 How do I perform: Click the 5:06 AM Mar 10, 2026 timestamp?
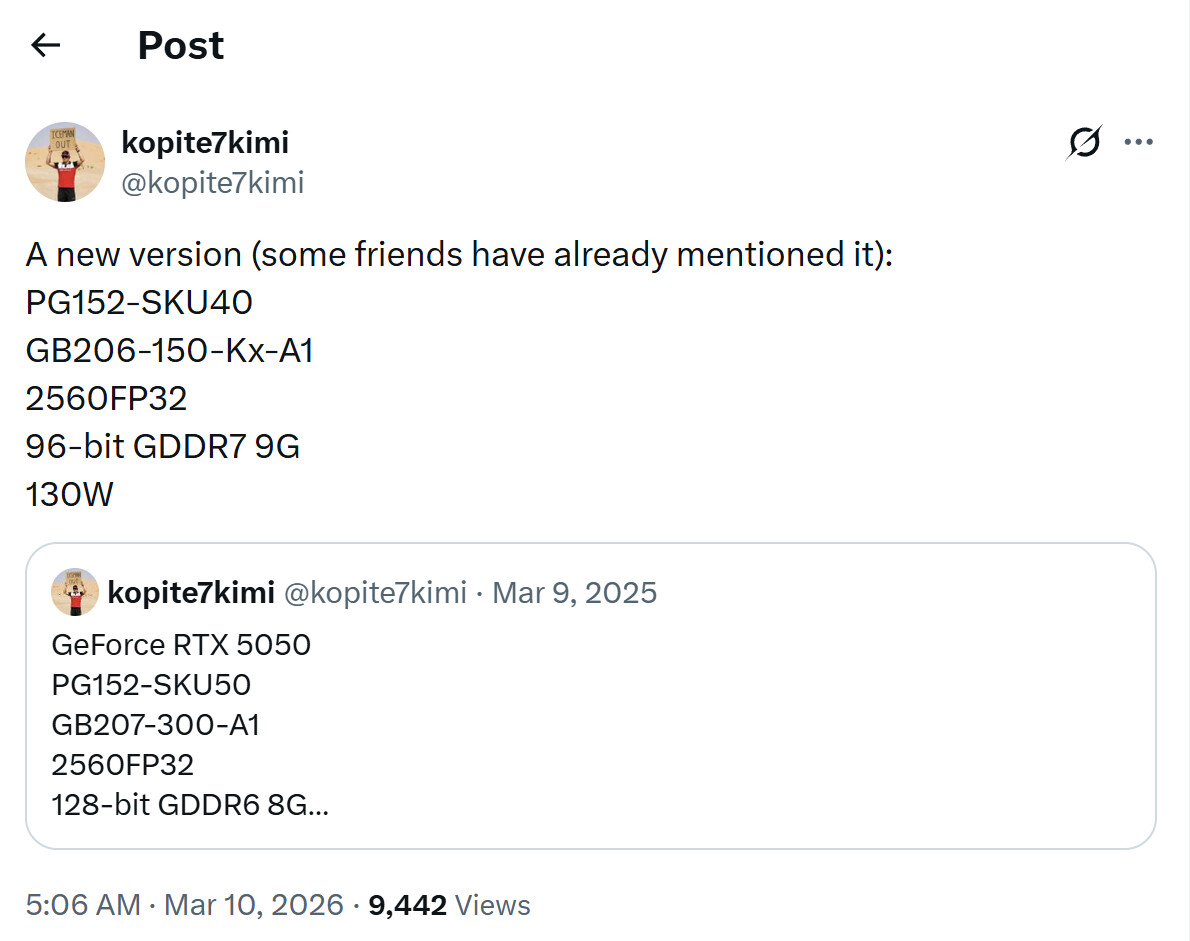point(183,906)
